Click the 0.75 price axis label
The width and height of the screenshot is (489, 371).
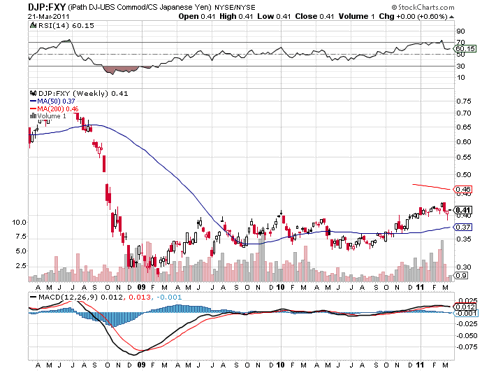(464, 101)
